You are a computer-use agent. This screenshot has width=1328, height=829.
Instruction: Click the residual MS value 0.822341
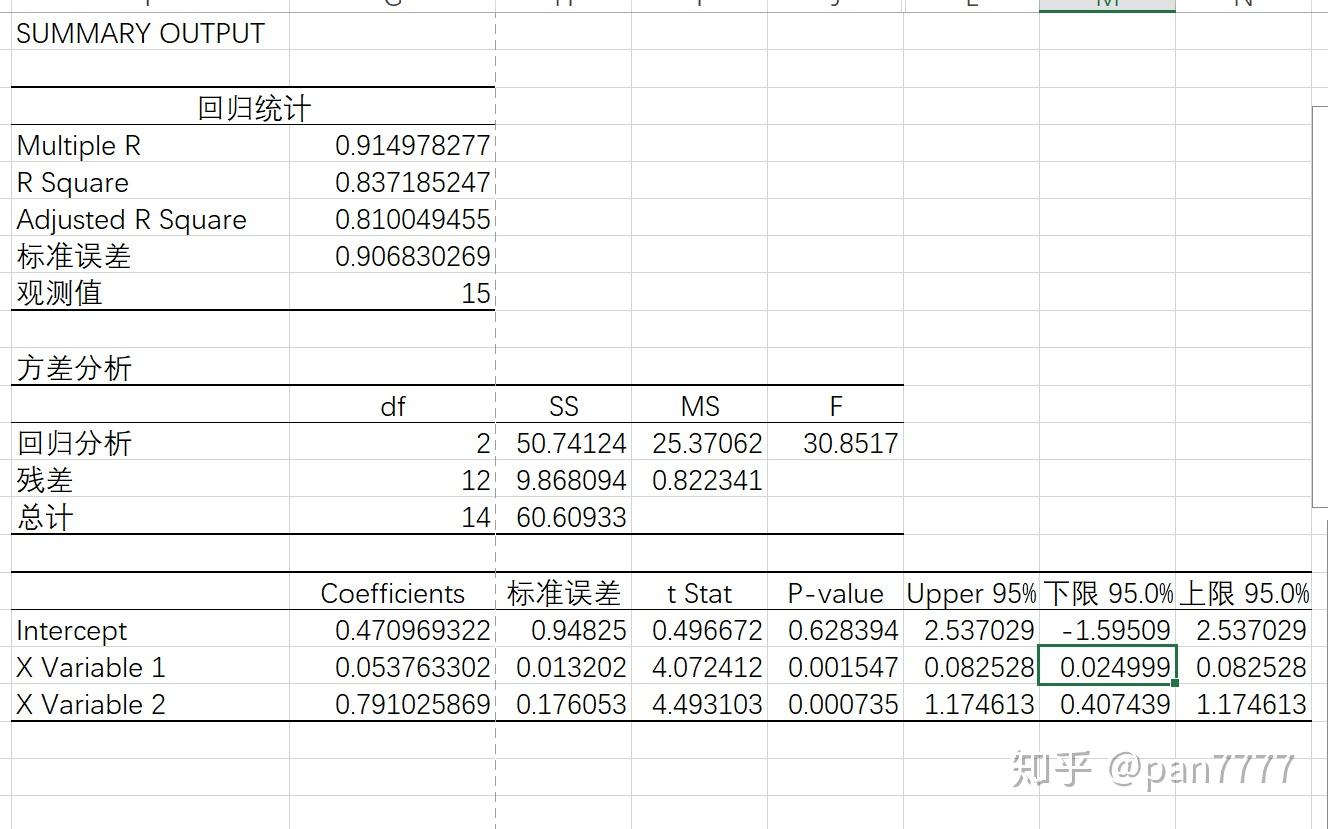tap(707, 480)
